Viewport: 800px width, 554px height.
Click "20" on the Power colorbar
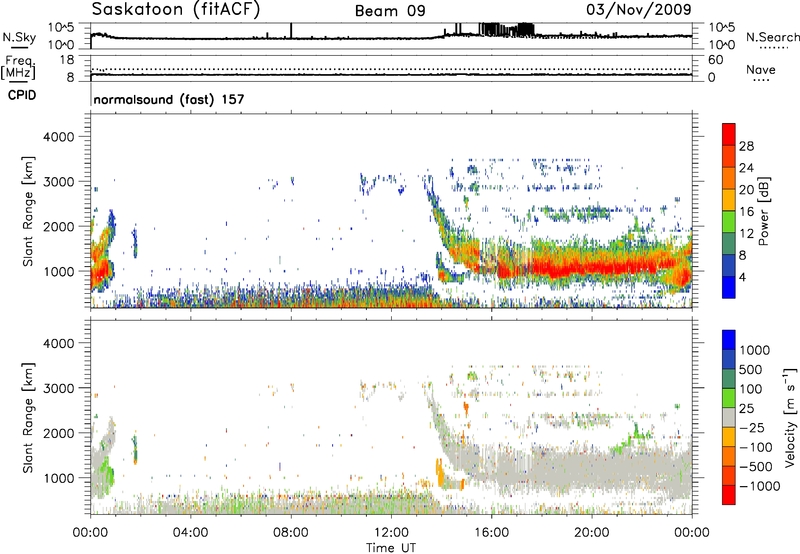pyautogui.click(x=746, y=190)
